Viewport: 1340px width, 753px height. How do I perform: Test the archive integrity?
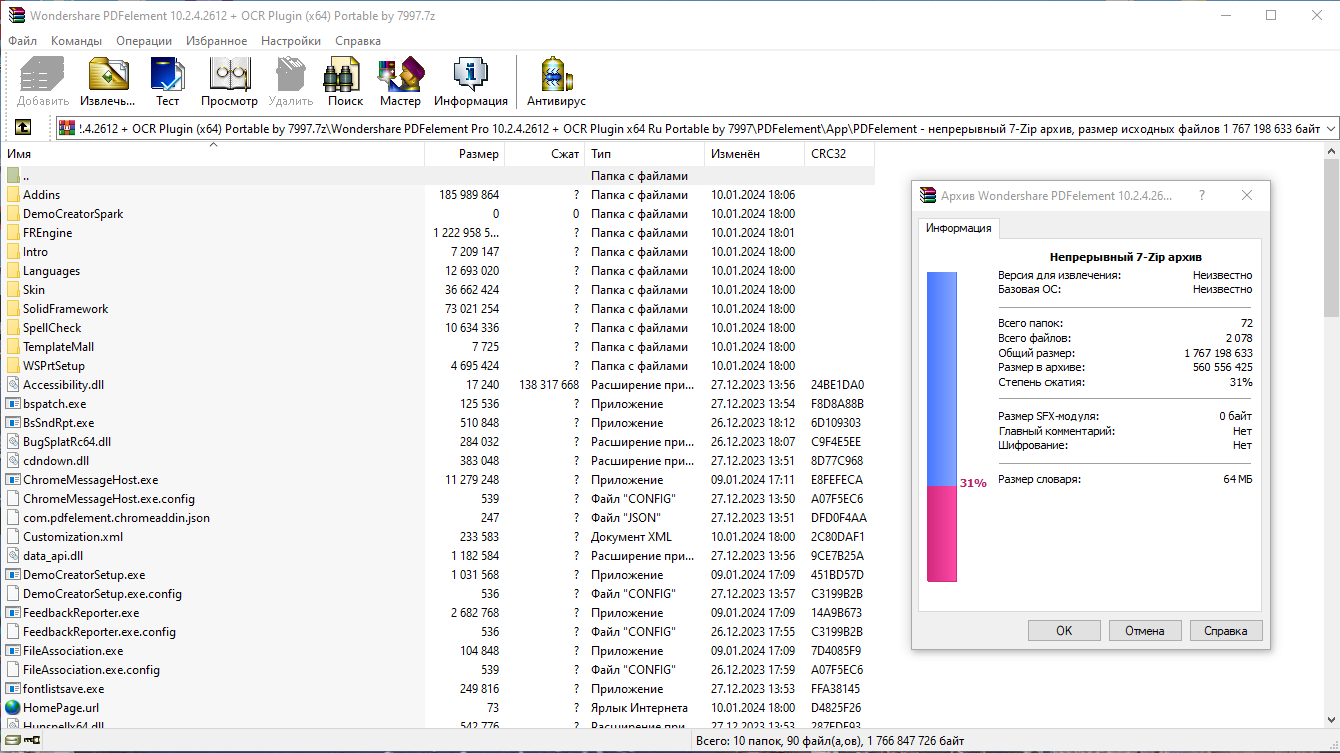167,80
